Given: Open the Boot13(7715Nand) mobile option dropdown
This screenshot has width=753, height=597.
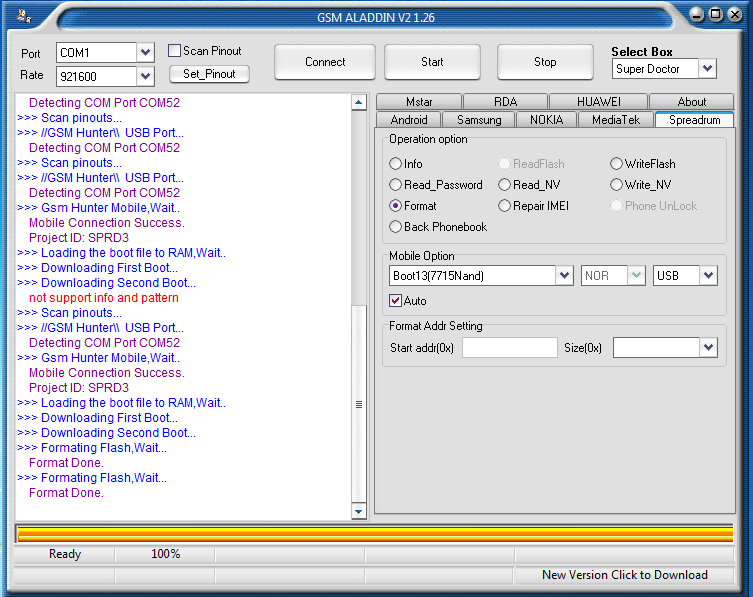Looking at the screenshot, I should (x=564, y=276).
